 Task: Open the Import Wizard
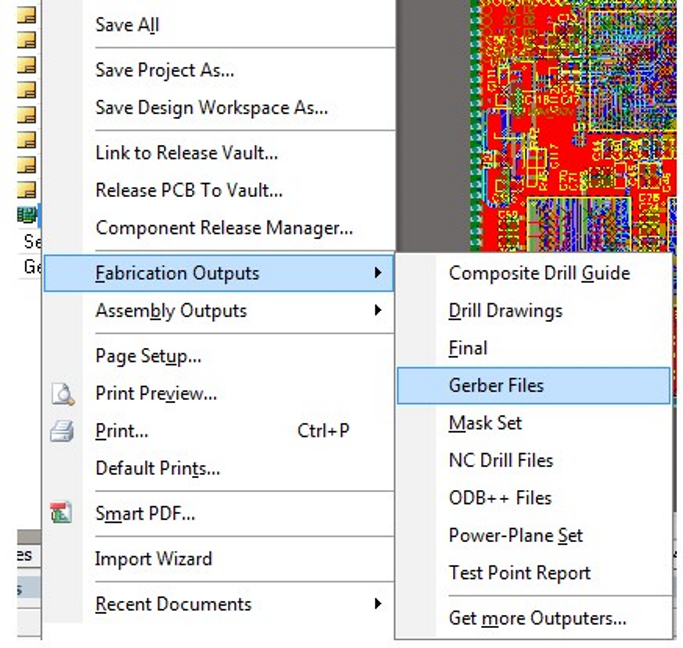pyautogui.click(x=153, y=559)
